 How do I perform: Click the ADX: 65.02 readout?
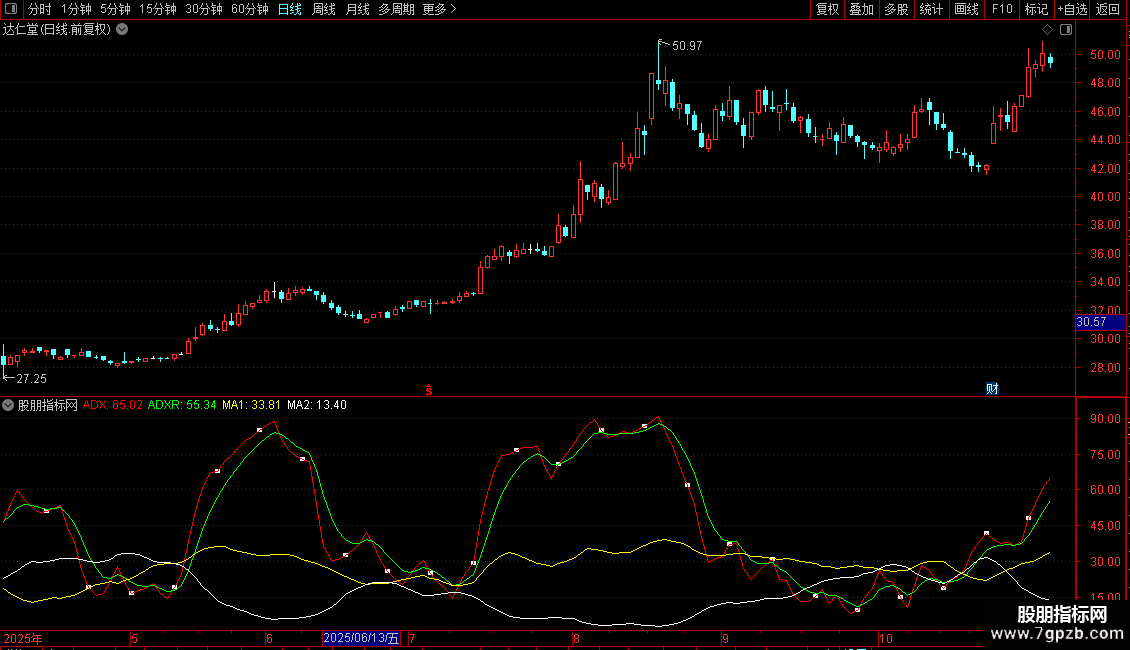click(x=112, y=405)
